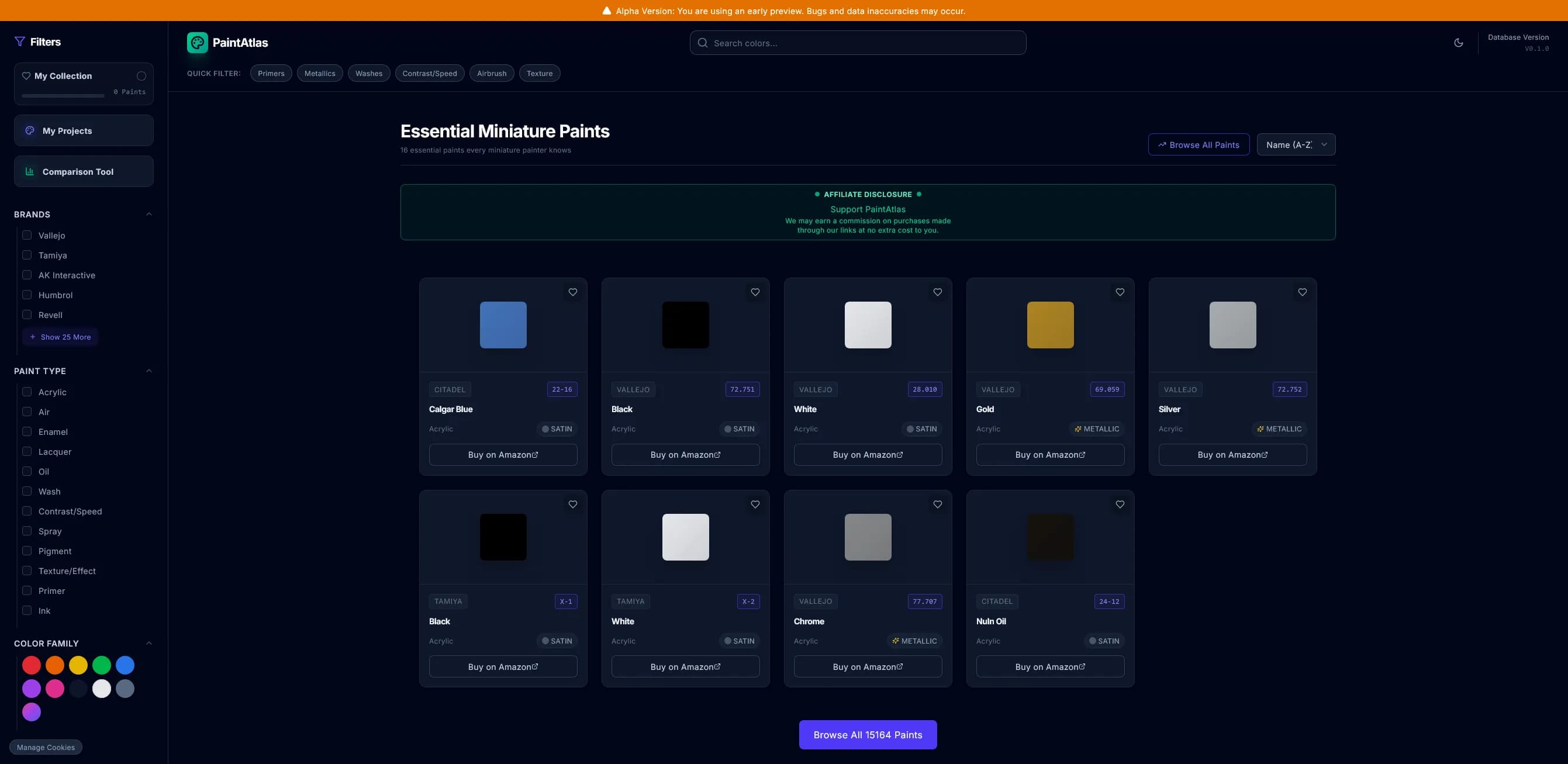Open the Name (A-Z) sort dropdown
Screen dimensions: 1568x764
point(1296,144)
